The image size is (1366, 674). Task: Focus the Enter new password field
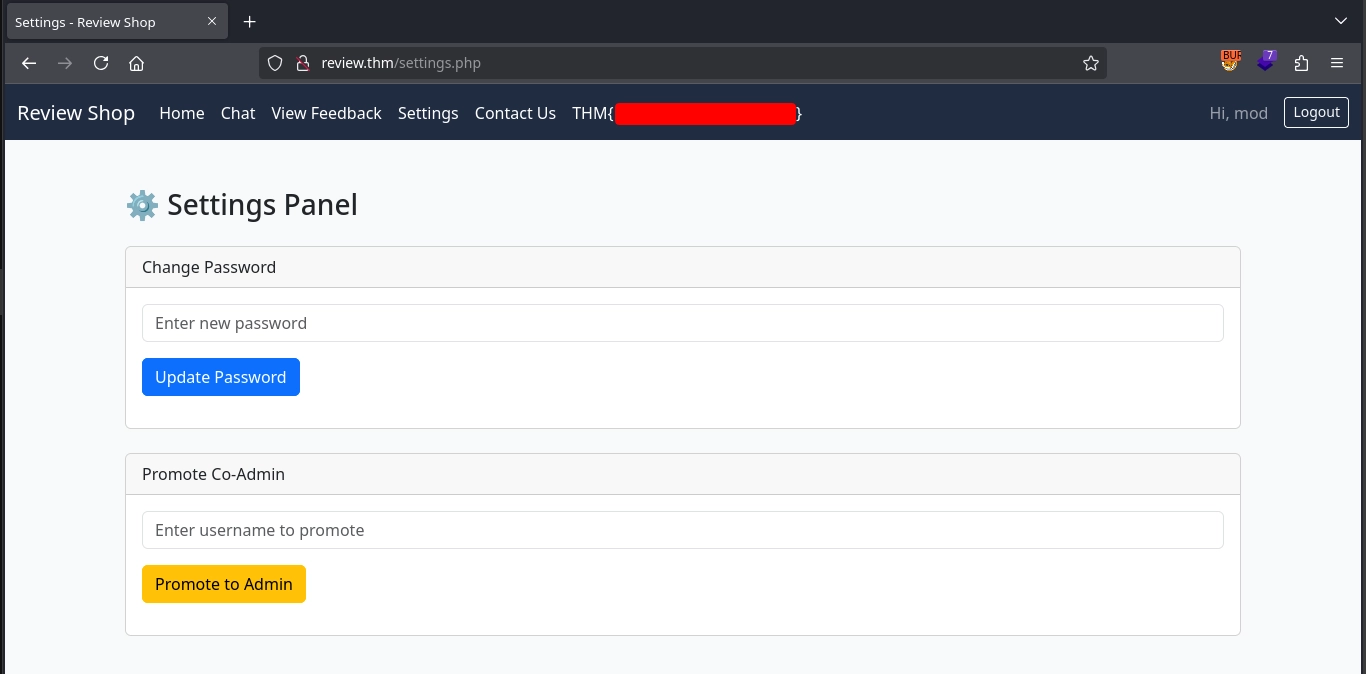[682, 323]
